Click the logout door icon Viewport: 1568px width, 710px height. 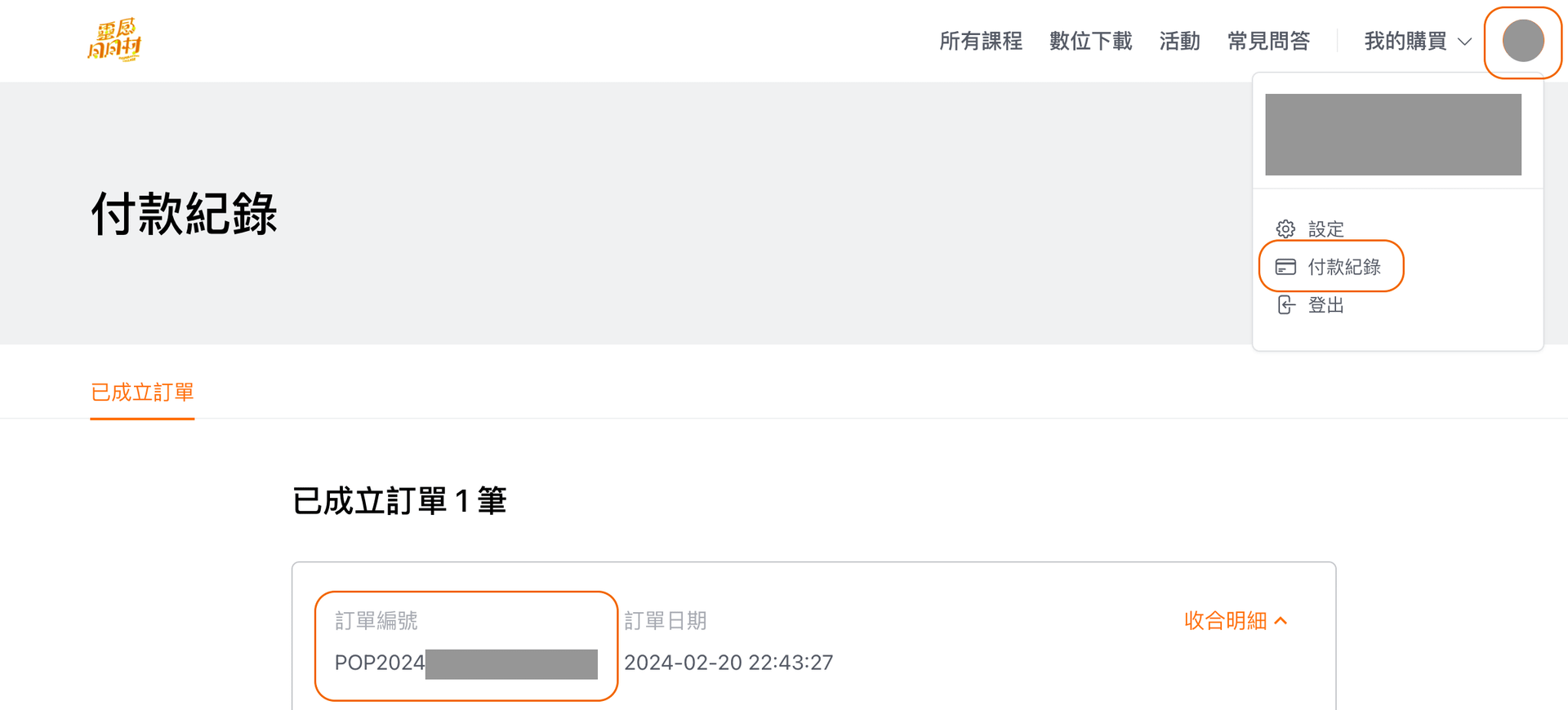(x=1285, y=305)
